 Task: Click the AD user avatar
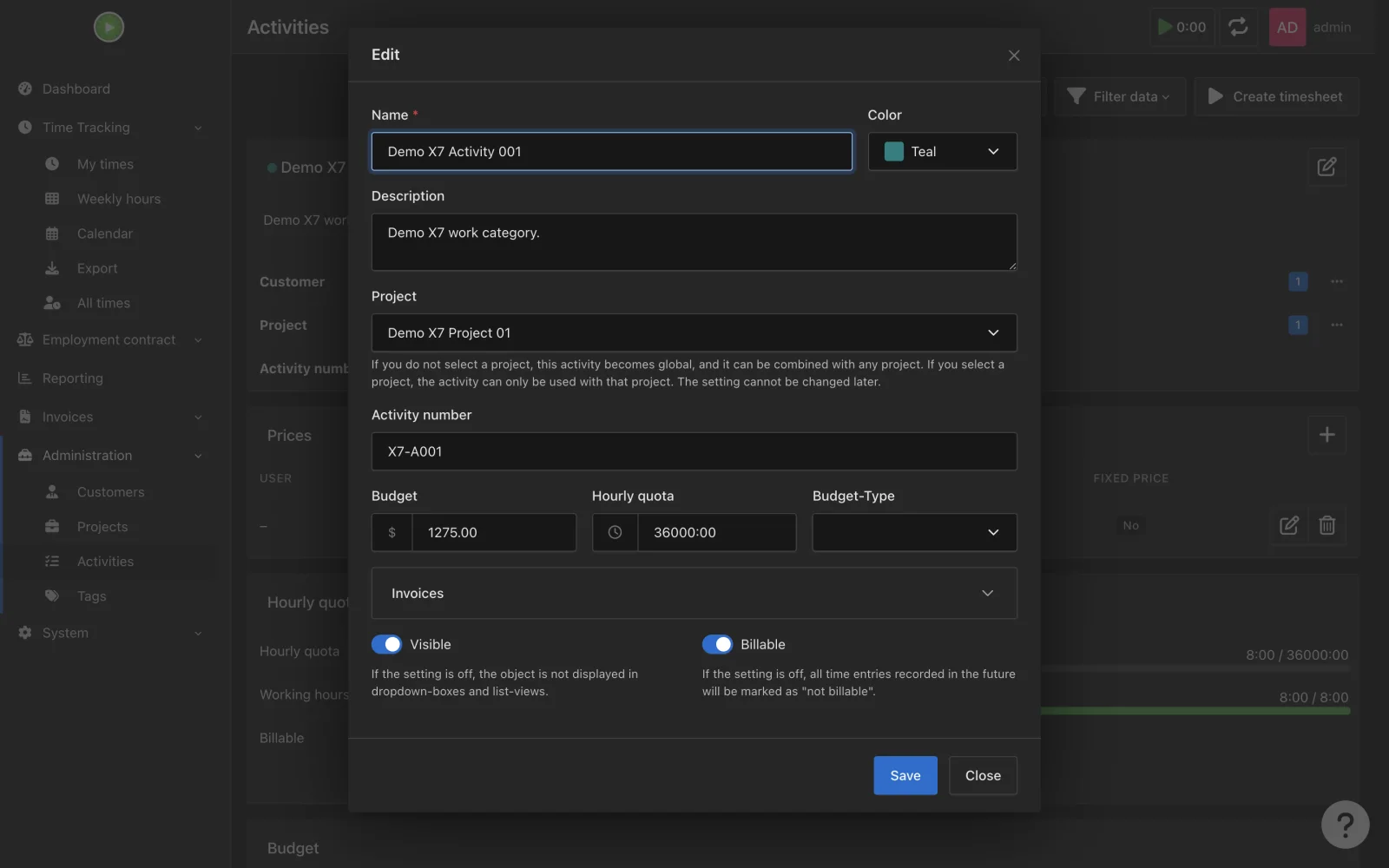[x=1287, y=27]
